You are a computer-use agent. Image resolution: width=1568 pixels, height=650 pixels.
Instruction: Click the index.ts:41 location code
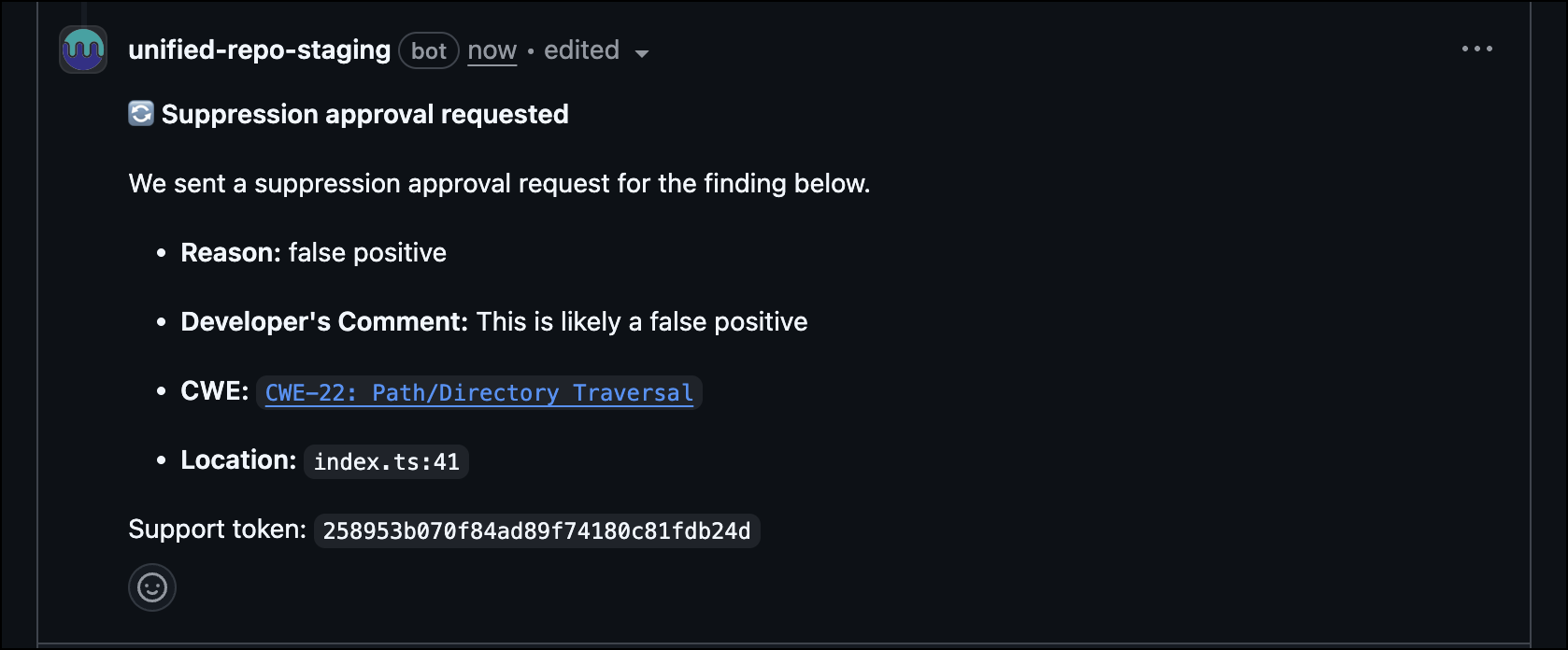(x=386, y=462)
